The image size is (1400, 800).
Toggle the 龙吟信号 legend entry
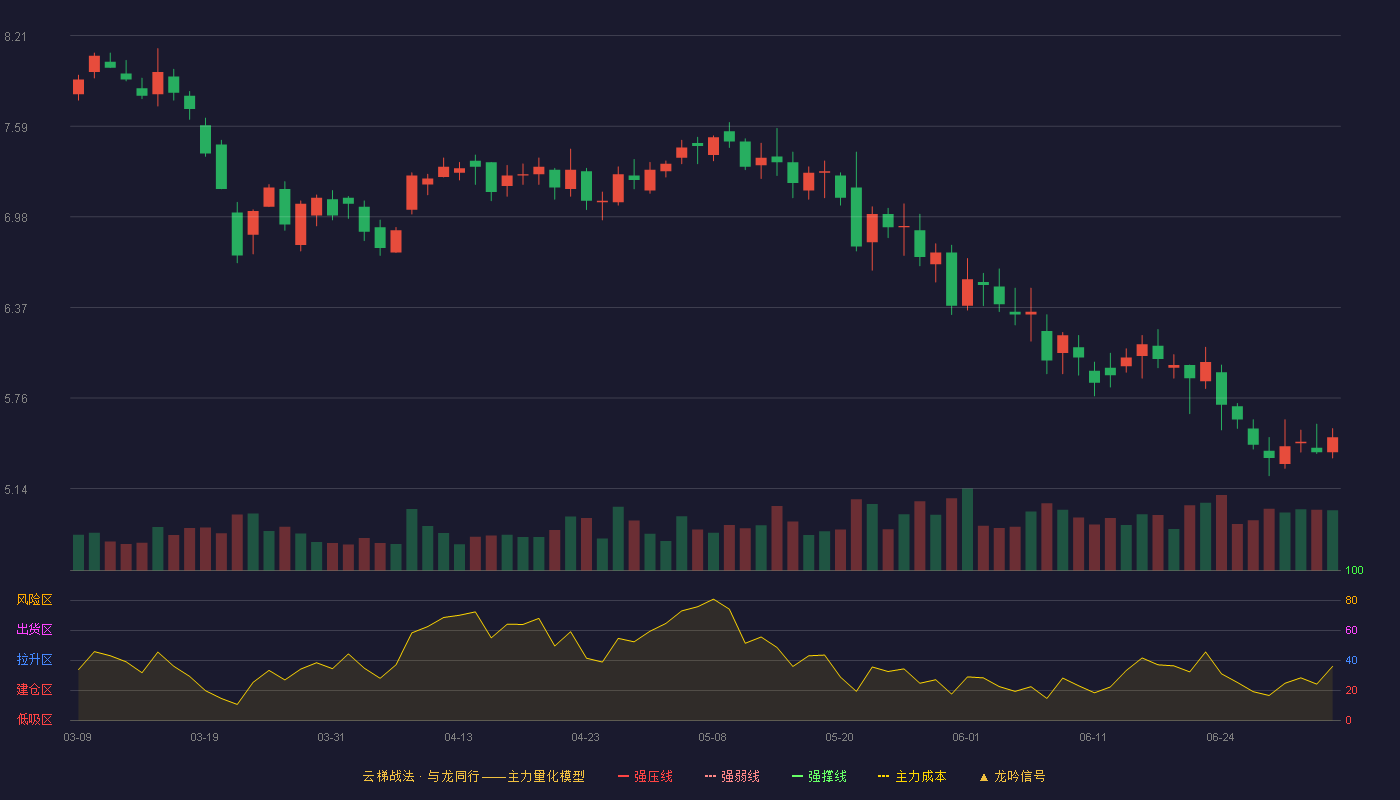tap(1011, 776)
